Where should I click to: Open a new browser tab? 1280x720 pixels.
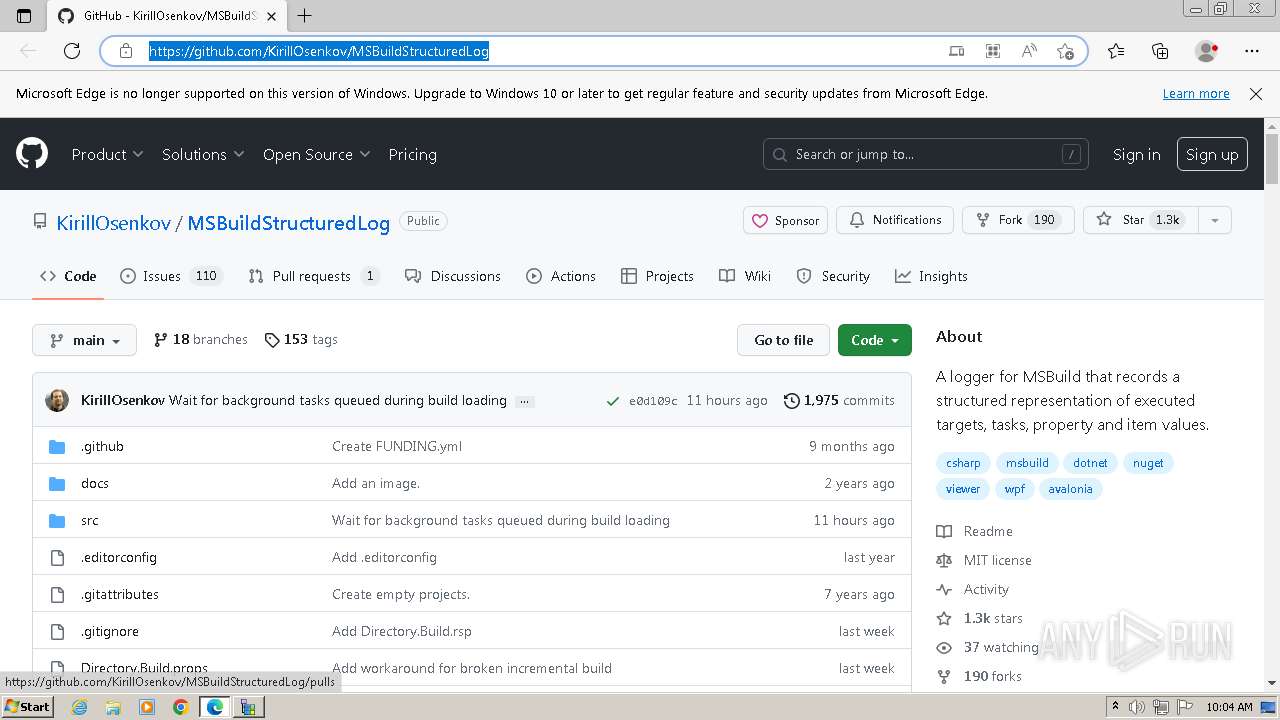(305, 15)
